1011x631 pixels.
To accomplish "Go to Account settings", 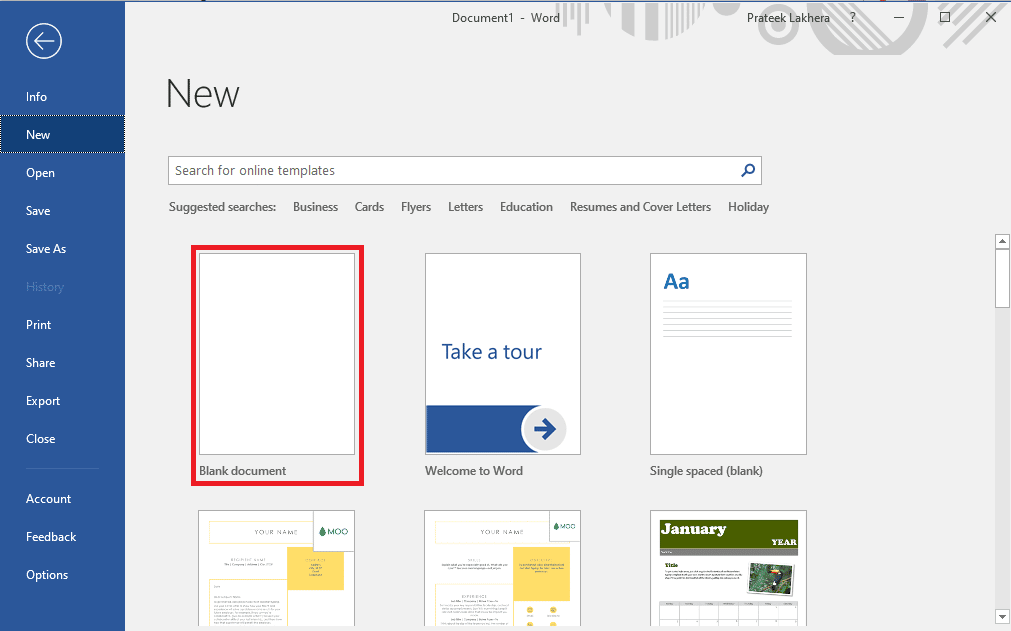I will (48, 498).
